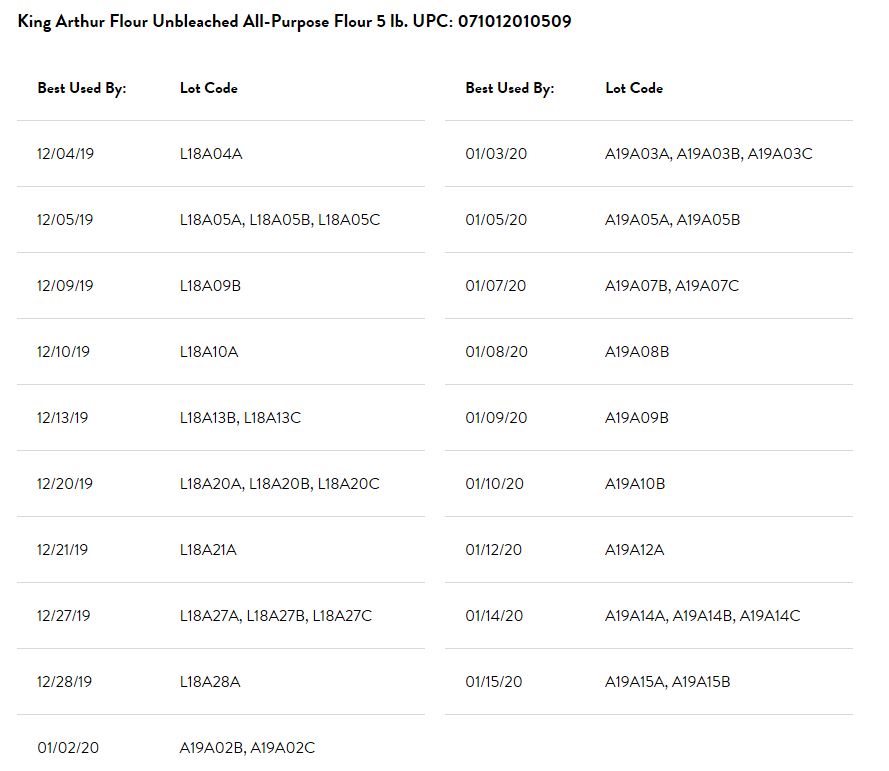The width and height of the screenshot is (889, 771).
Task: Select the 12/10/19 date cell
Action: tap(63, 352)
